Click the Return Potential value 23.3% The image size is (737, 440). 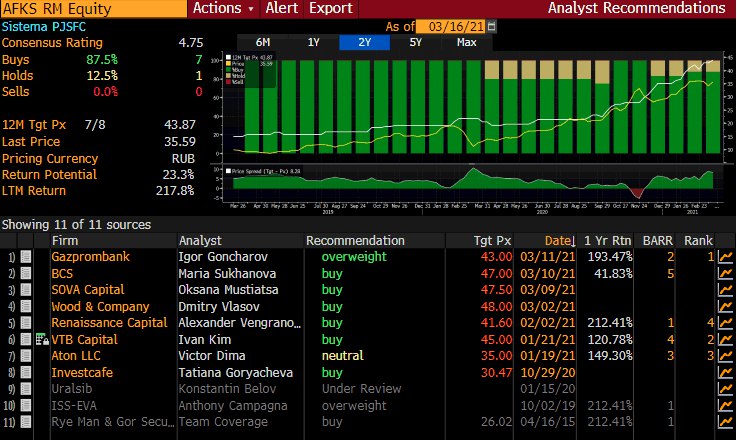[x=178, y=175]
